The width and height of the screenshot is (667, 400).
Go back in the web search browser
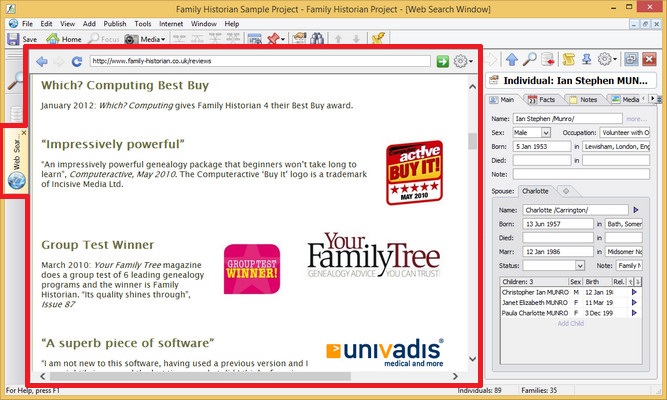(42, 62)
